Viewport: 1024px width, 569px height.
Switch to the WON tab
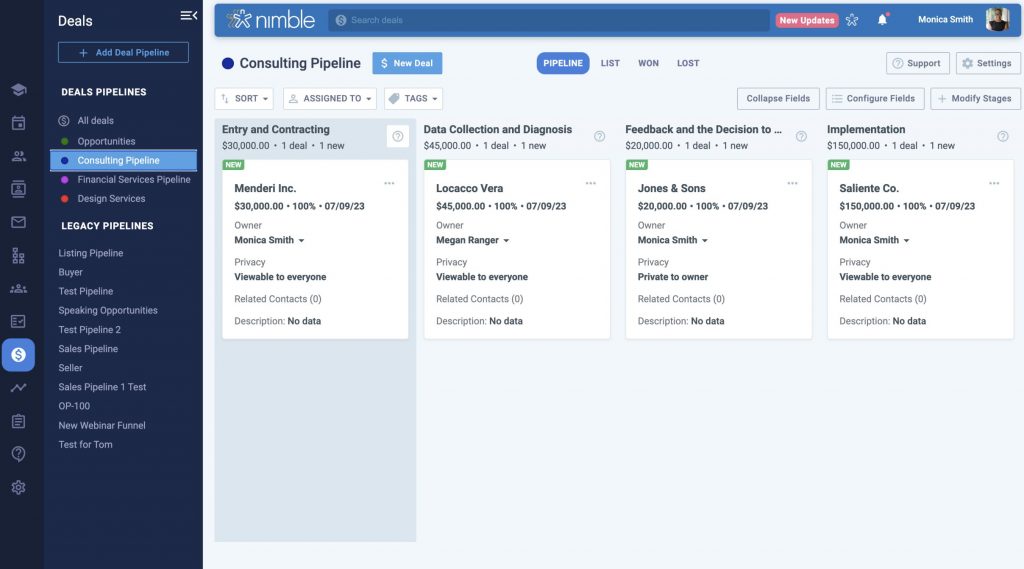point(648,63)
